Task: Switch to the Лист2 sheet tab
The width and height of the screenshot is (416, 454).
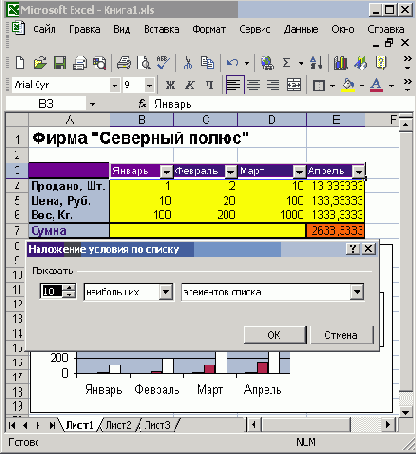Action: (119, 425)
